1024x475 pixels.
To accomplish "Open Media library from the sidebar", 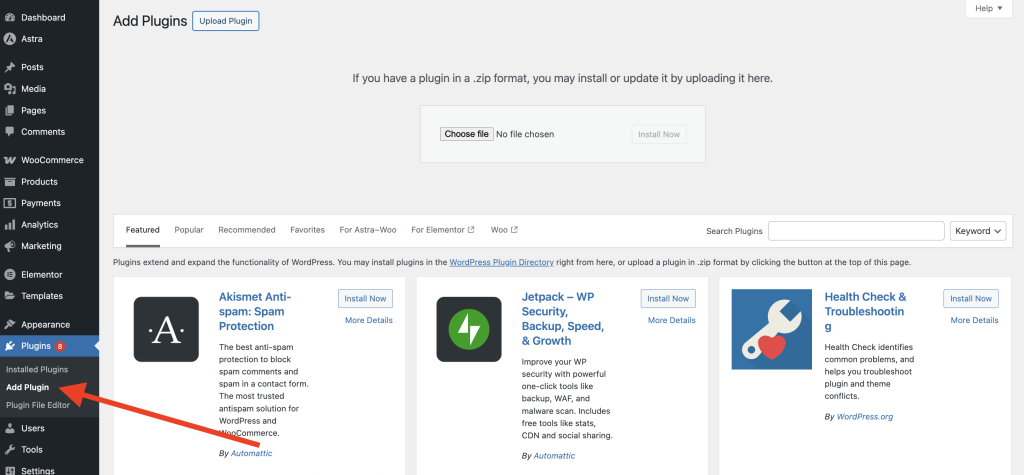I will click(33, 89).
